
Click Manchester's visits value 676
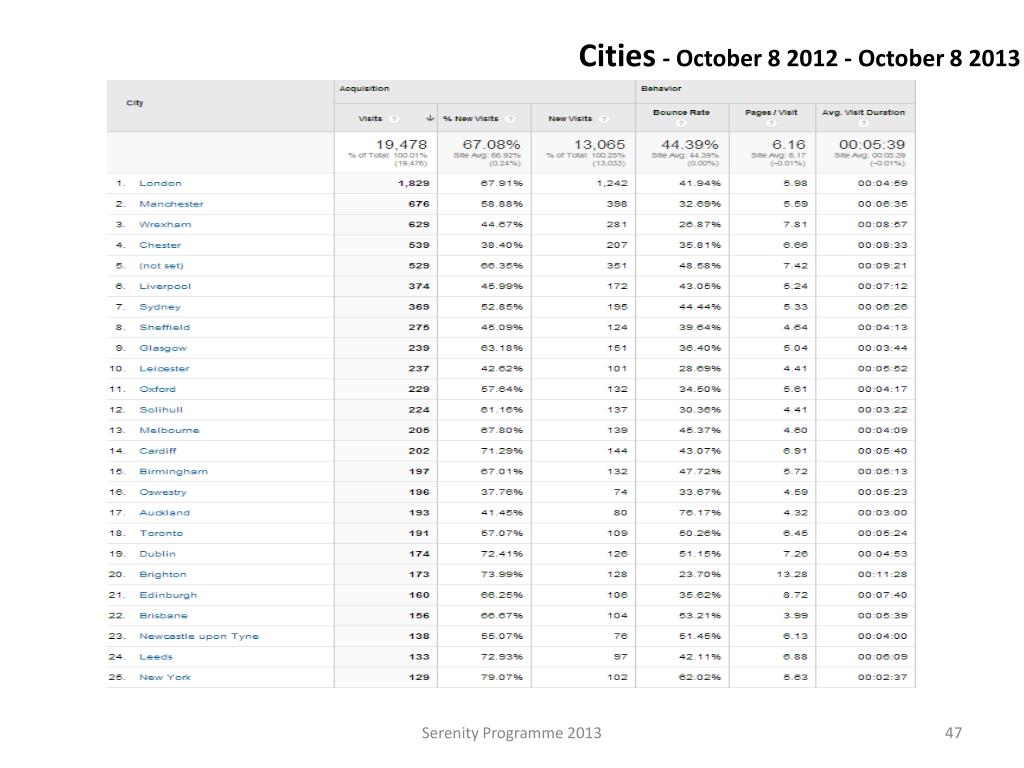point(419,204)
